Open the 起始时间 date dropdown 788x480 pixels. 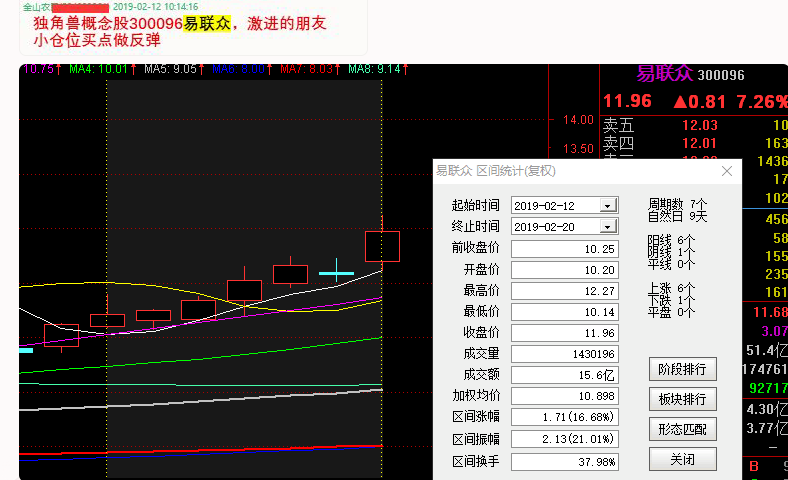(x=608, y=206)
